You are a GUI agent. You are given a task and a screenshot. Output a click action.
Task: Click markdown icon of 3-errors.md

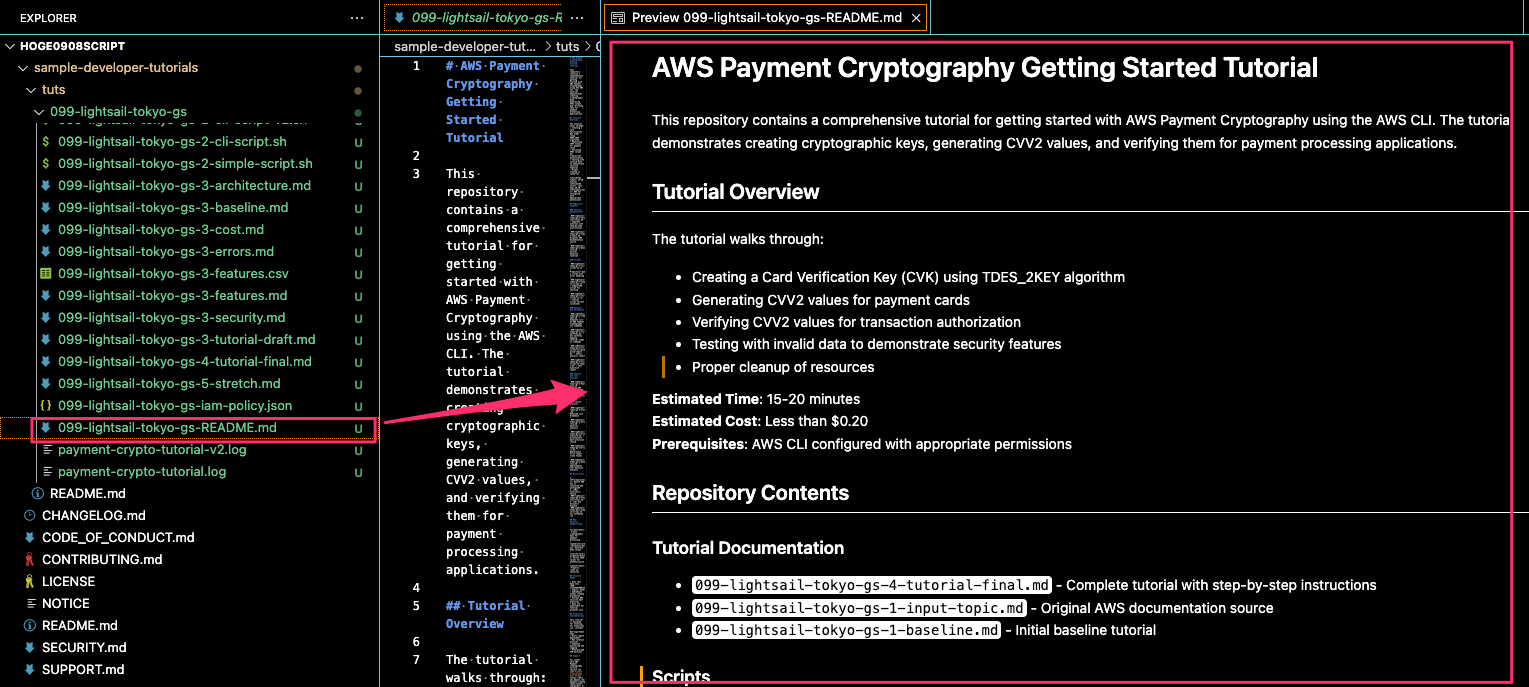click(x=46, y=252)
